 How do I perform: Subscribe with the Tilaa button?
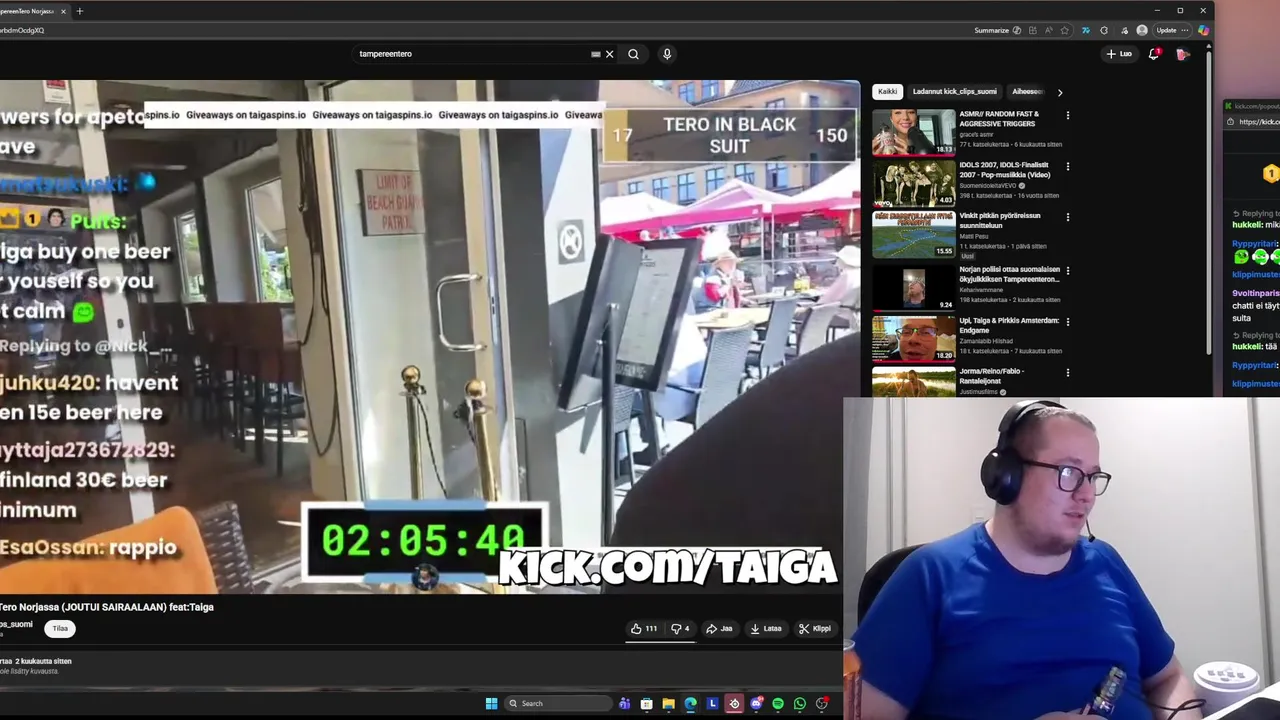coord(60,629)
